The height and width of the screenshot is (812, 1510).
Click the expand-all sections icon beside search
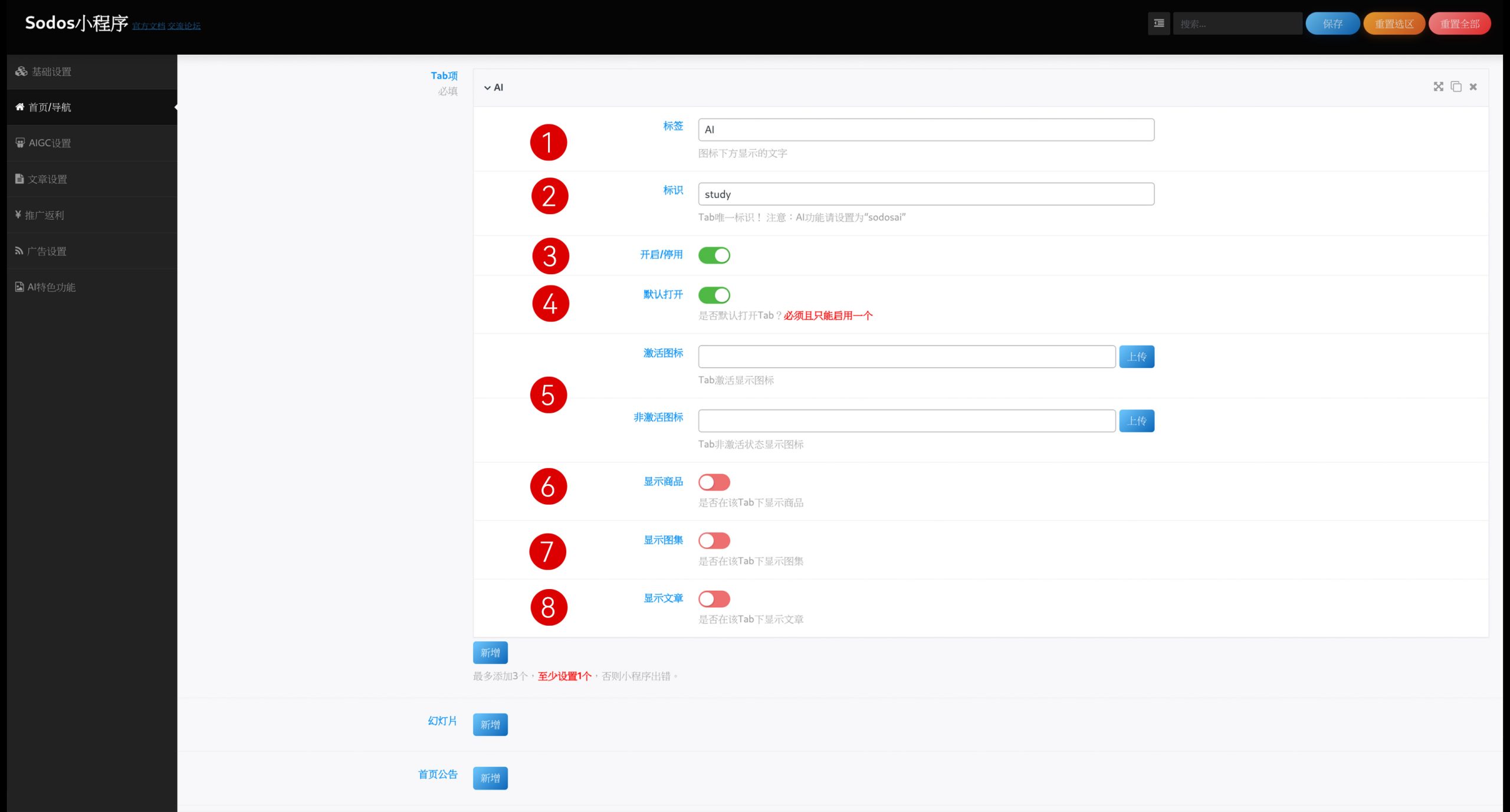[x=1158, y=24]
